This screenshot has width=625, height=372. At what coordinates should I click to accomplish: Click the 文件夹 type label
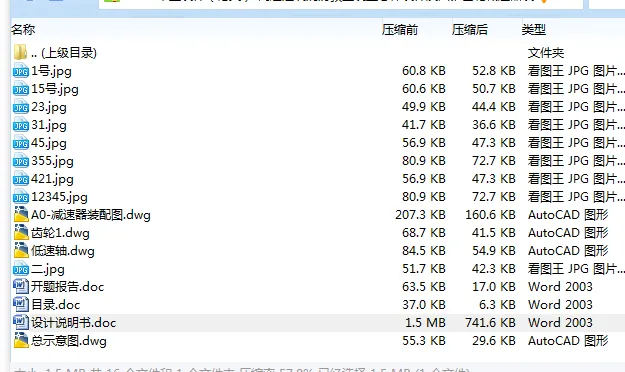click(546, 53)
